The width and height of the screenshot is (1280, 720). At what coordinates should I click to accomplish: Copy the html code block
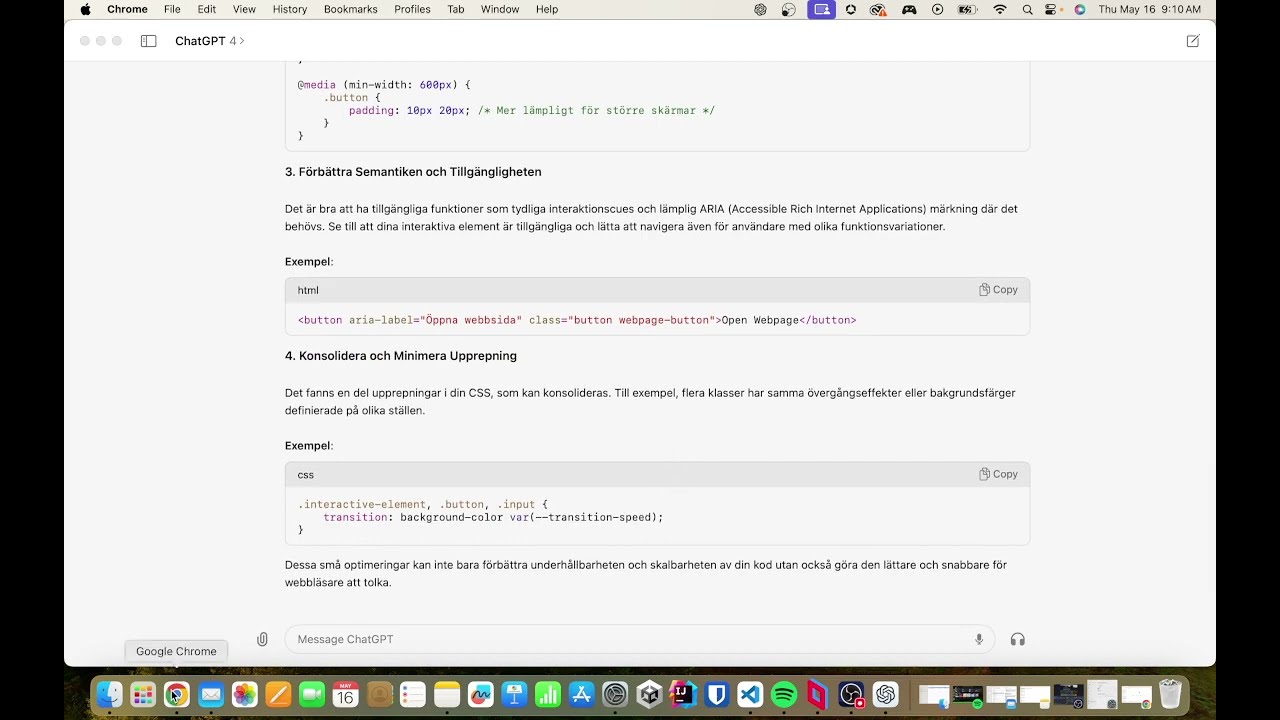coord(998,290)
